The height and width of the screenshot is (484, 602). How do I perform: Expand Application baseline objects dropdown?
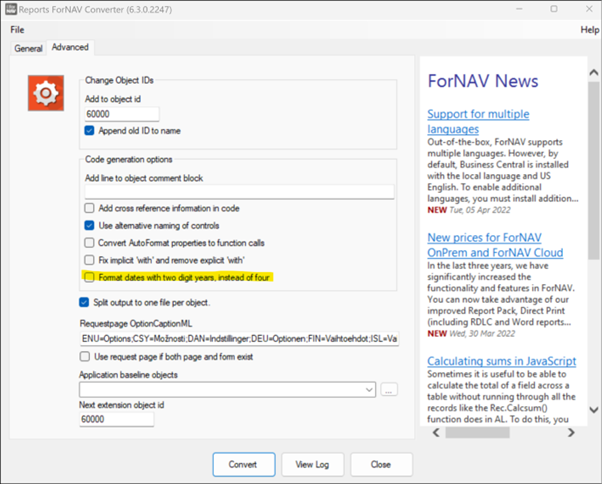(x=369, y=390)
